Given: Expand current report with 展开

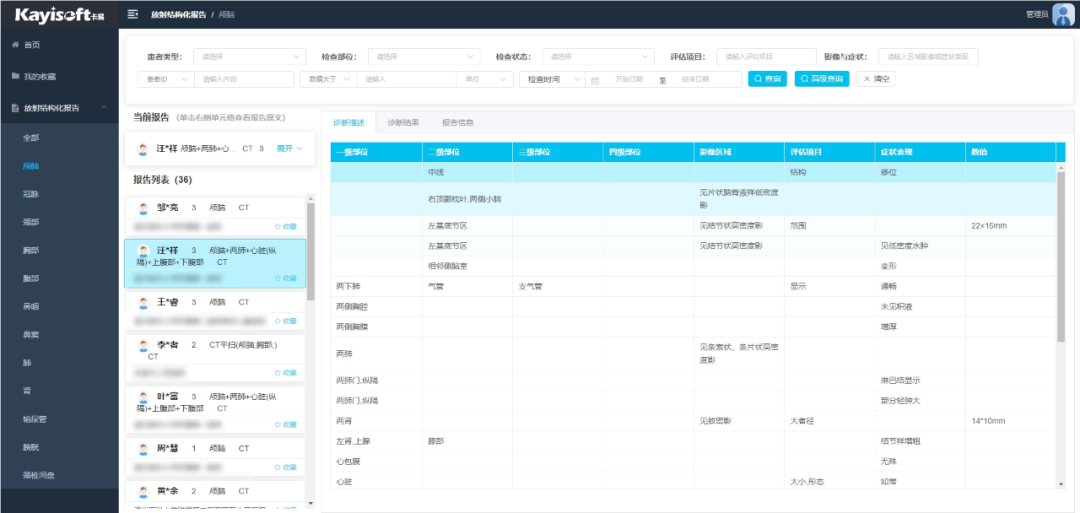Looking at the screenshot, I should (289, 148).
